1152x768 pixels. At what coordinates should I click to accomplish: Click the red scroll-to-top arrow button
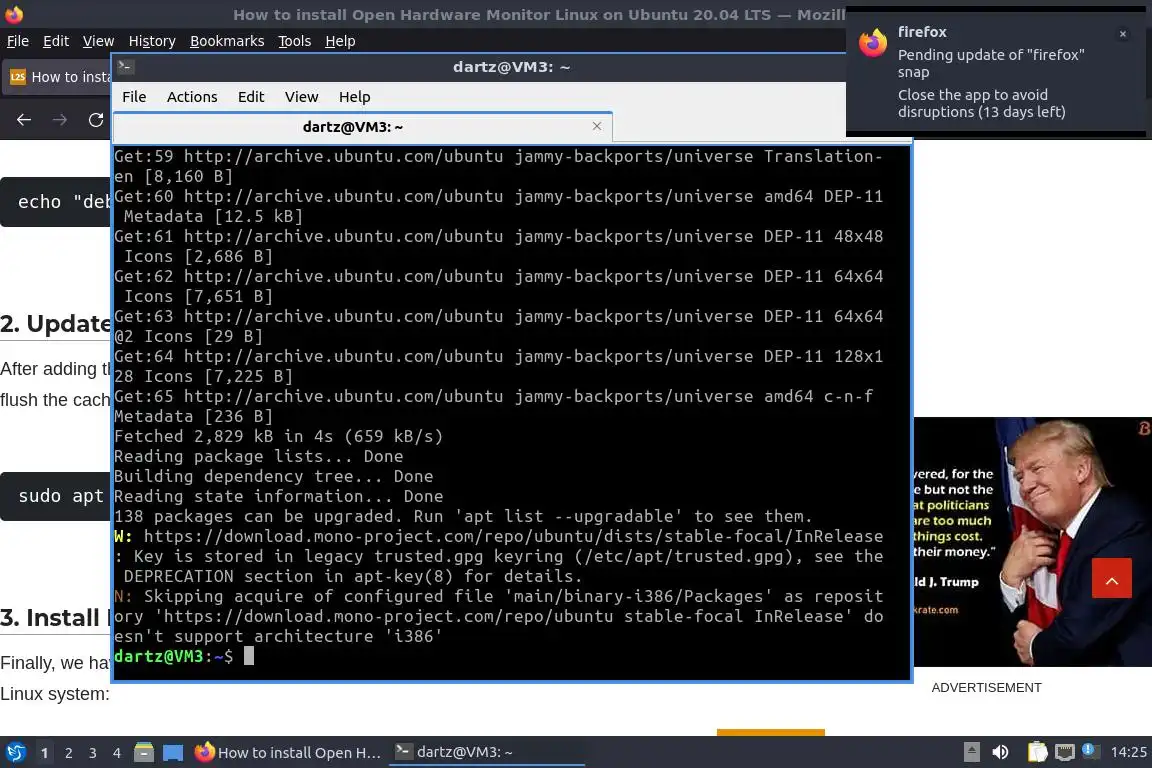[1112, 578]
